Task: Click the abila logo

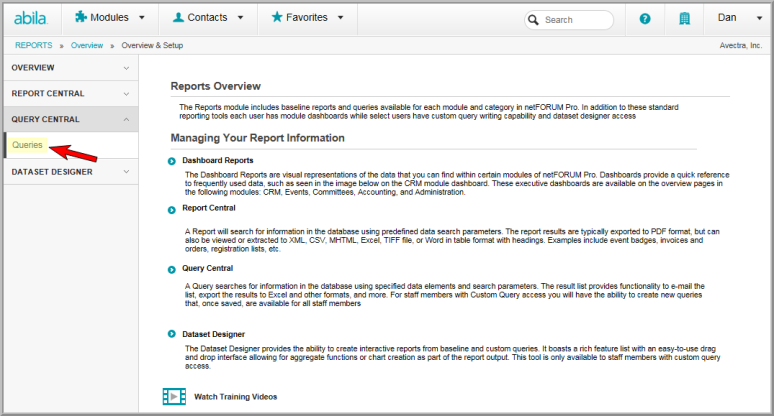Action: tap(31, 18)
